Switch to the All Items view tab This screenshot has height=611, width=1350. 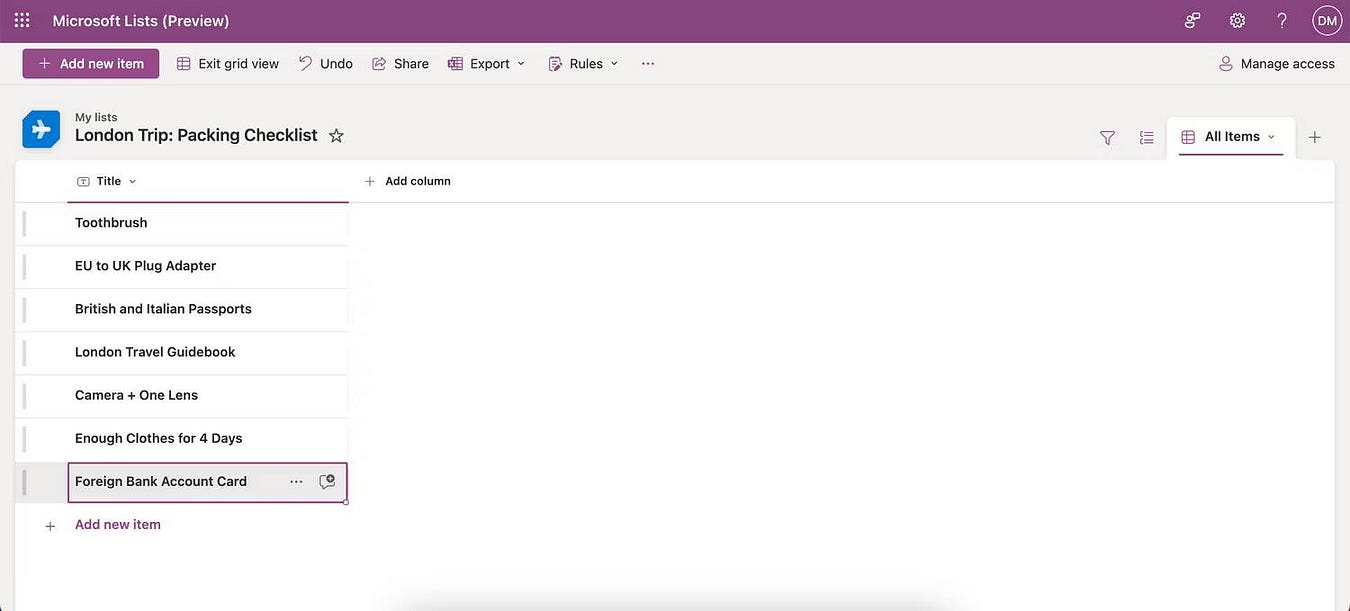point(1231,136)
